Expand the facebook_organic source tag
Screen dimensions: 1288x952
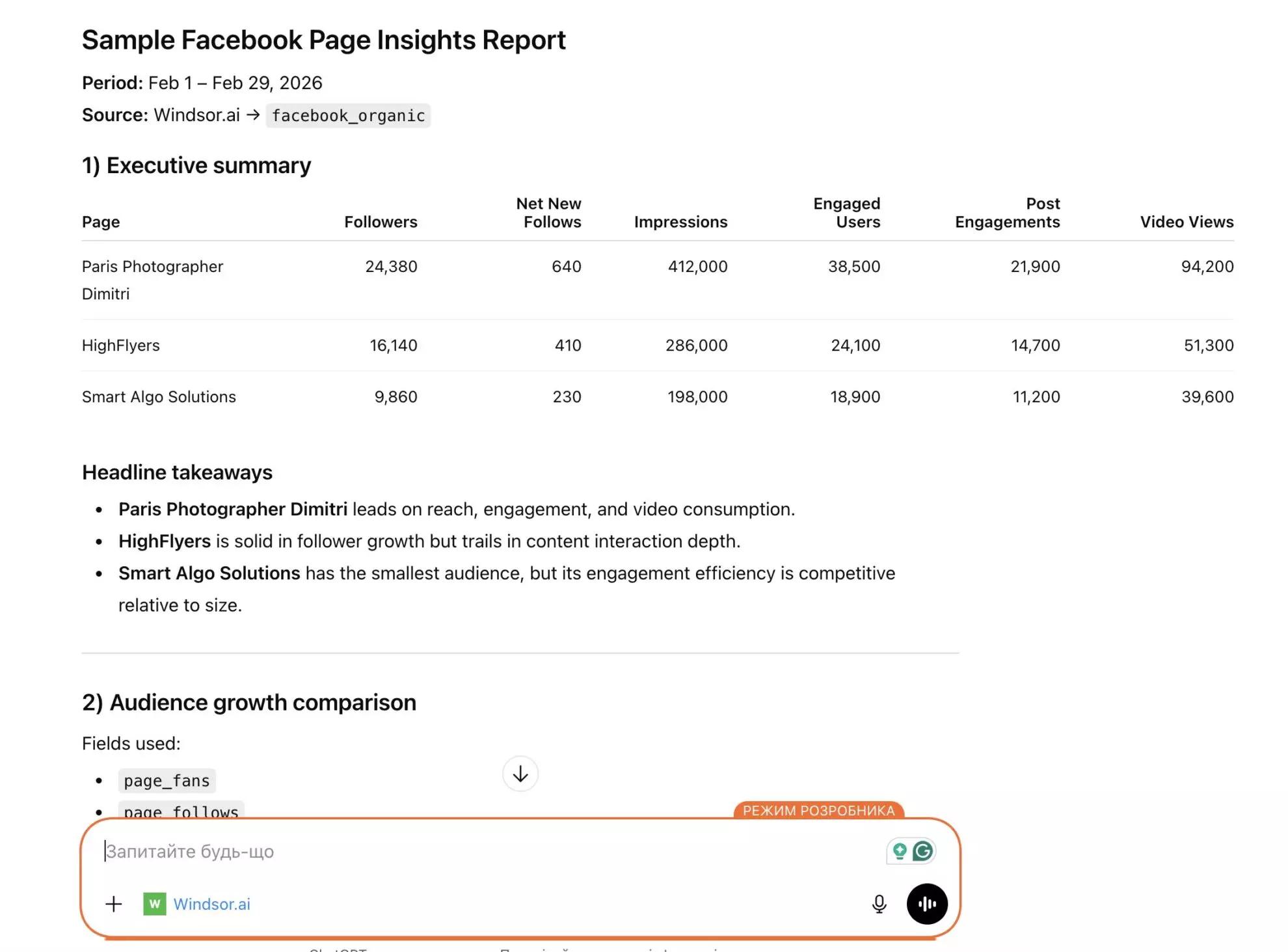pos(348,115)
